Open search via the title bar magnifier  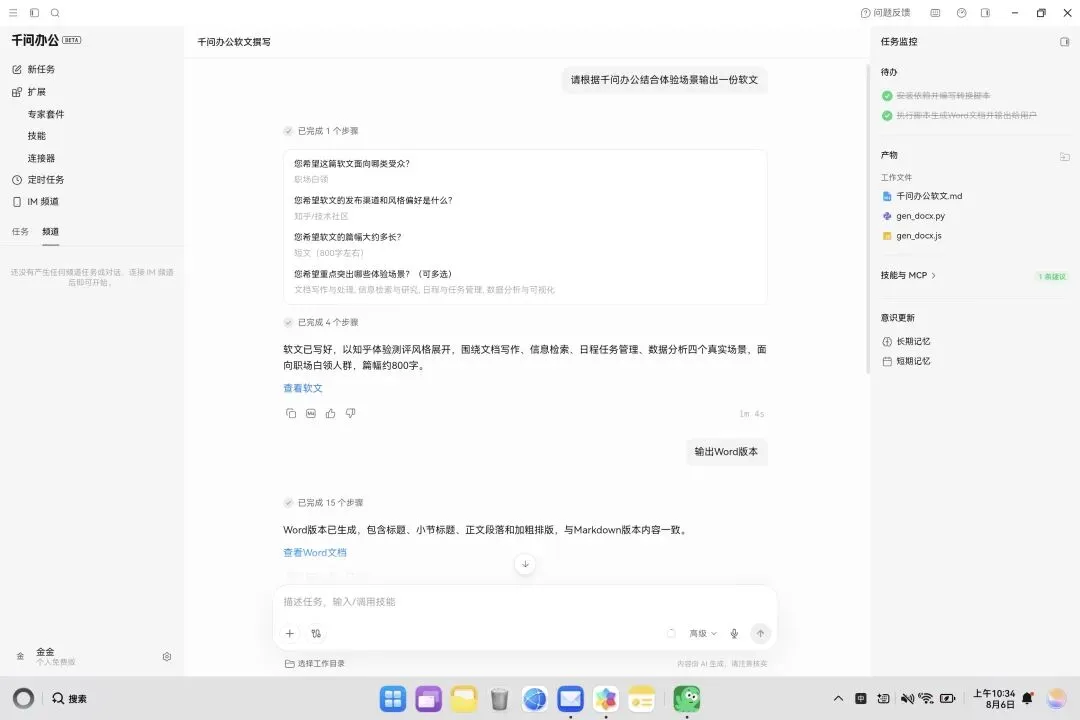[55, 12]
